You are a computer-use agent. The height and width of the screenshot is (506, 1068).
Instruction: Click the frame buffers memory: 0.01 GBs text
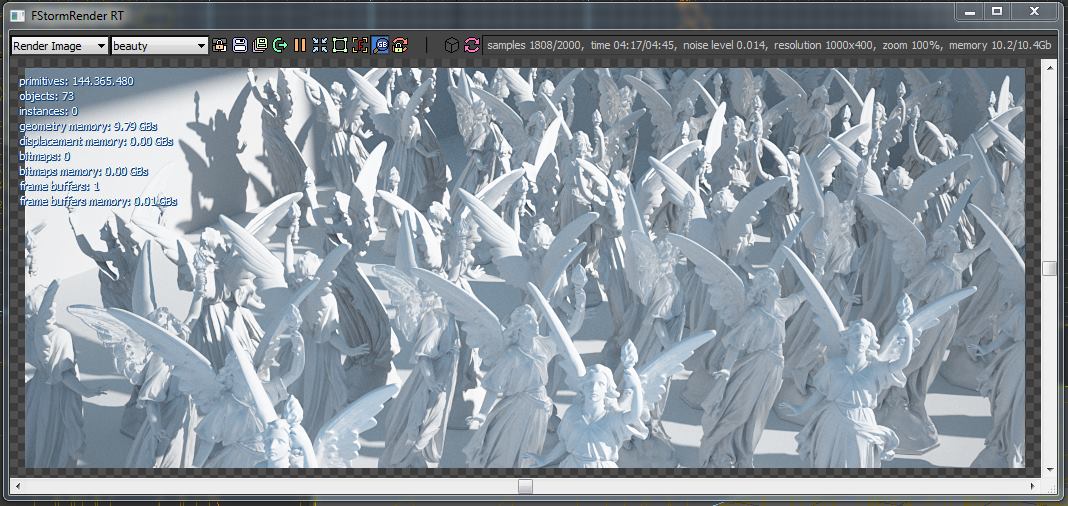point(99,202)
